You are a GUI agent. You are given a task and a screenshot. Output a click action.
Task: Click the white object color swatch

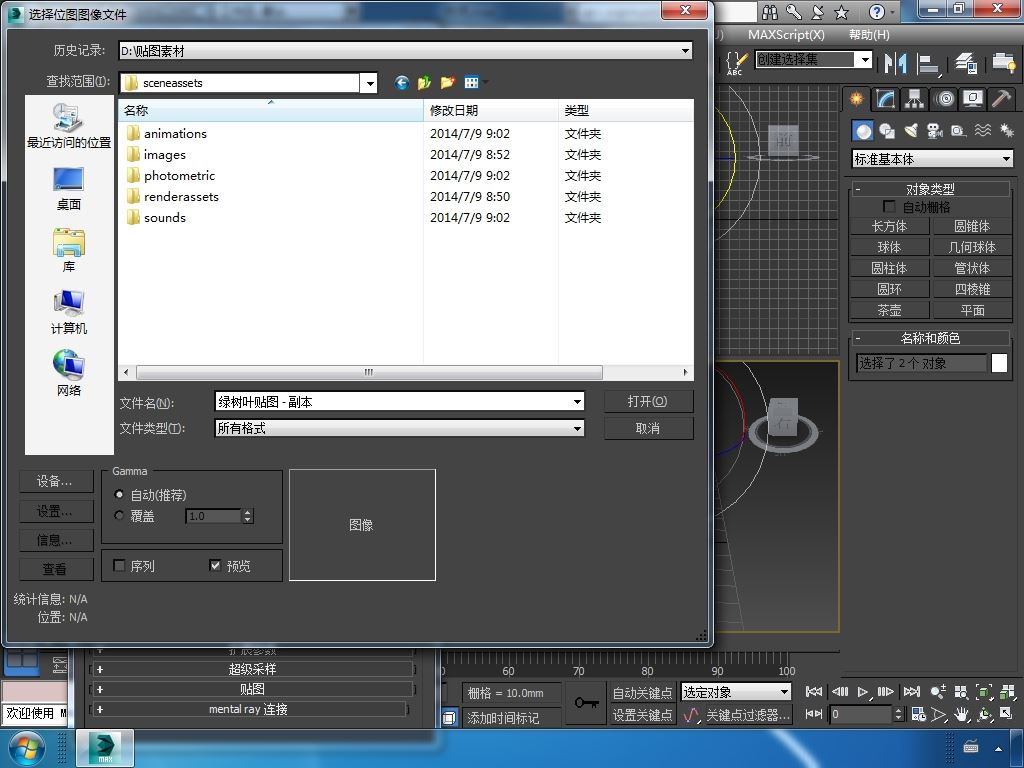pyautogui.click(x=999, y=363)
